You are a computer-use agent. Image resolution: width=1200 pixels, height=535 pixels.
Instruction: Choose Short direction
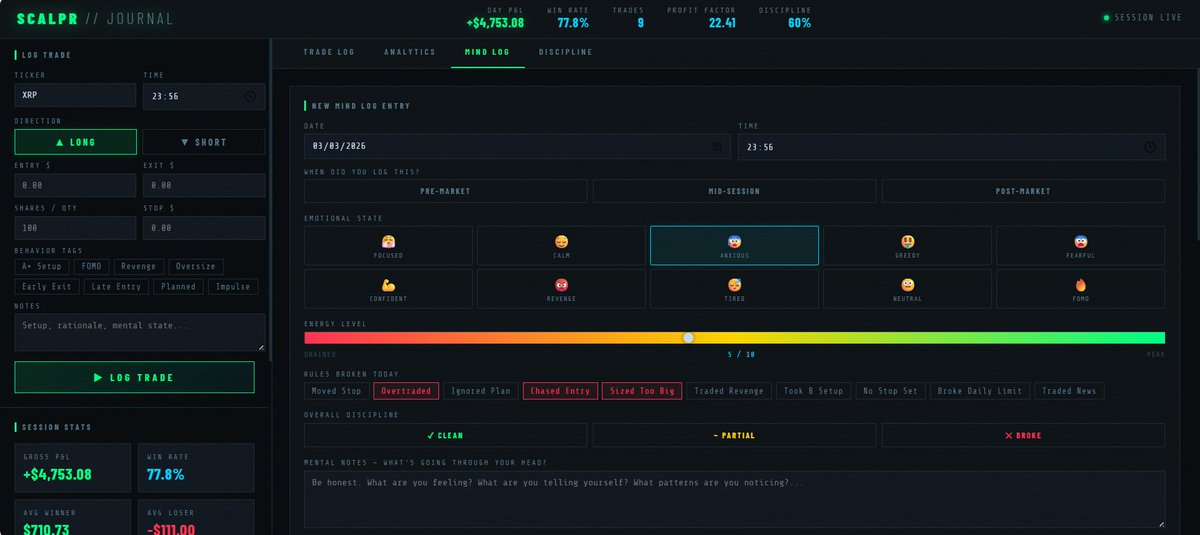tap(204, 142)
